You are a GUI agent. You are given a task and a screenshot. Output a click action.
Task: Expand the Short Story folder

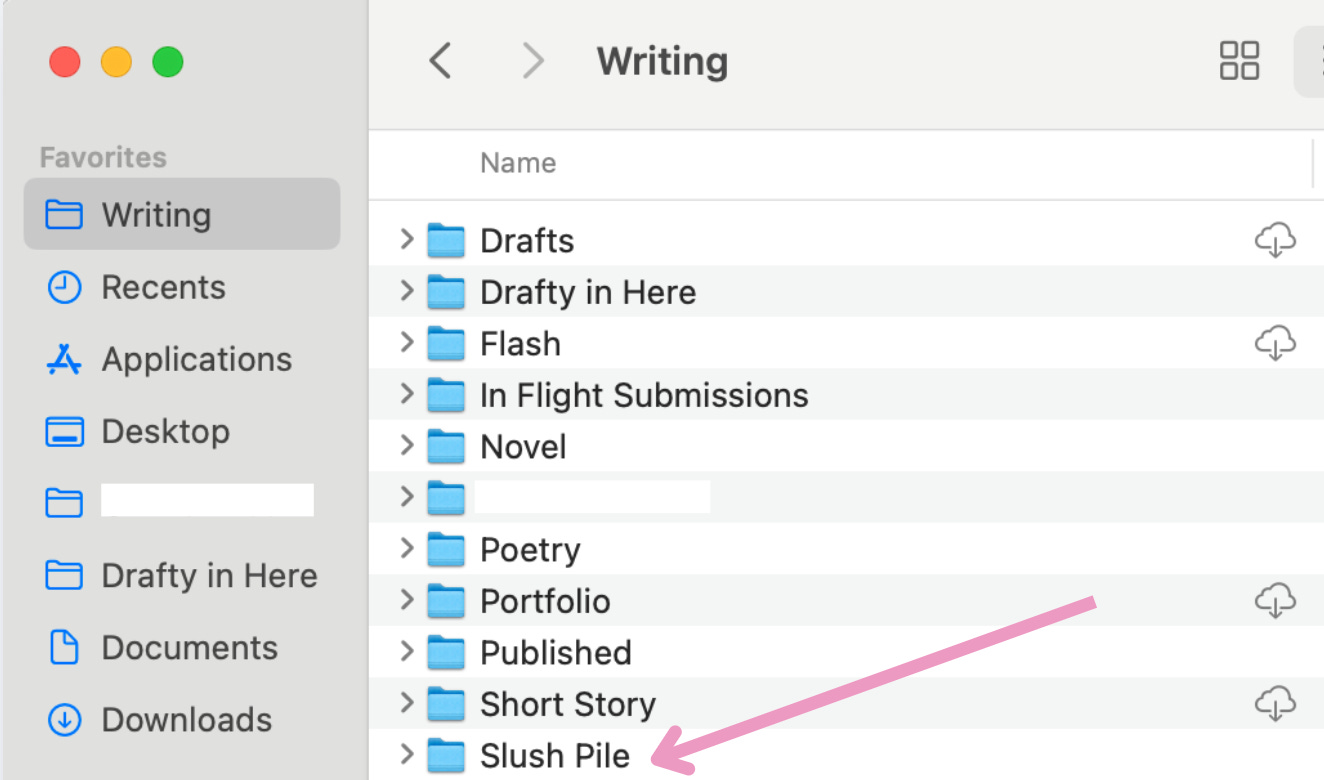pos(406,702)
